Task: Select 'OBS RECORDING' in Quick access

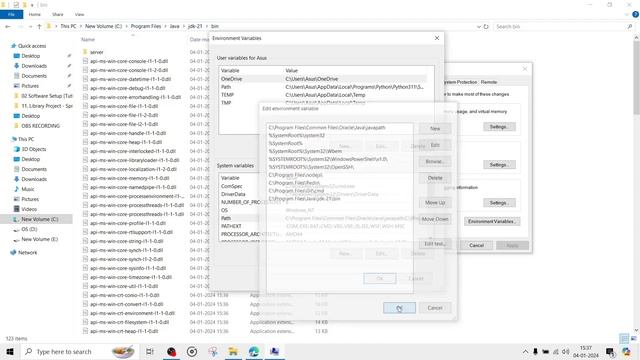Action: tap(40, 126)
